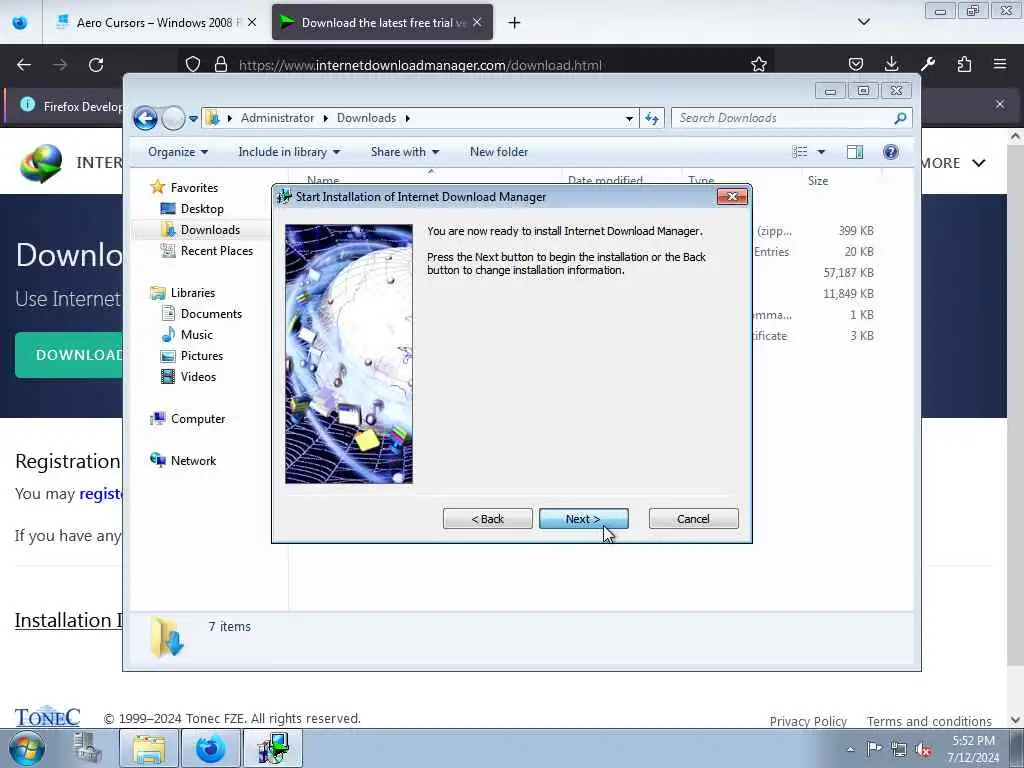The height and width of the screenshot is (768, 1024).
Task: Change the Explorer view icon
Action: click(800, 152)
